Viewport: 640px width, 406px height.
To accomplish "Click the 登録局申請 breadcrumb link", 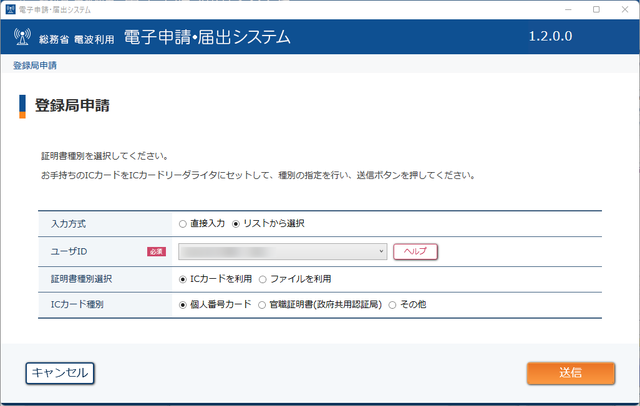I will click(x=35, y=65).
